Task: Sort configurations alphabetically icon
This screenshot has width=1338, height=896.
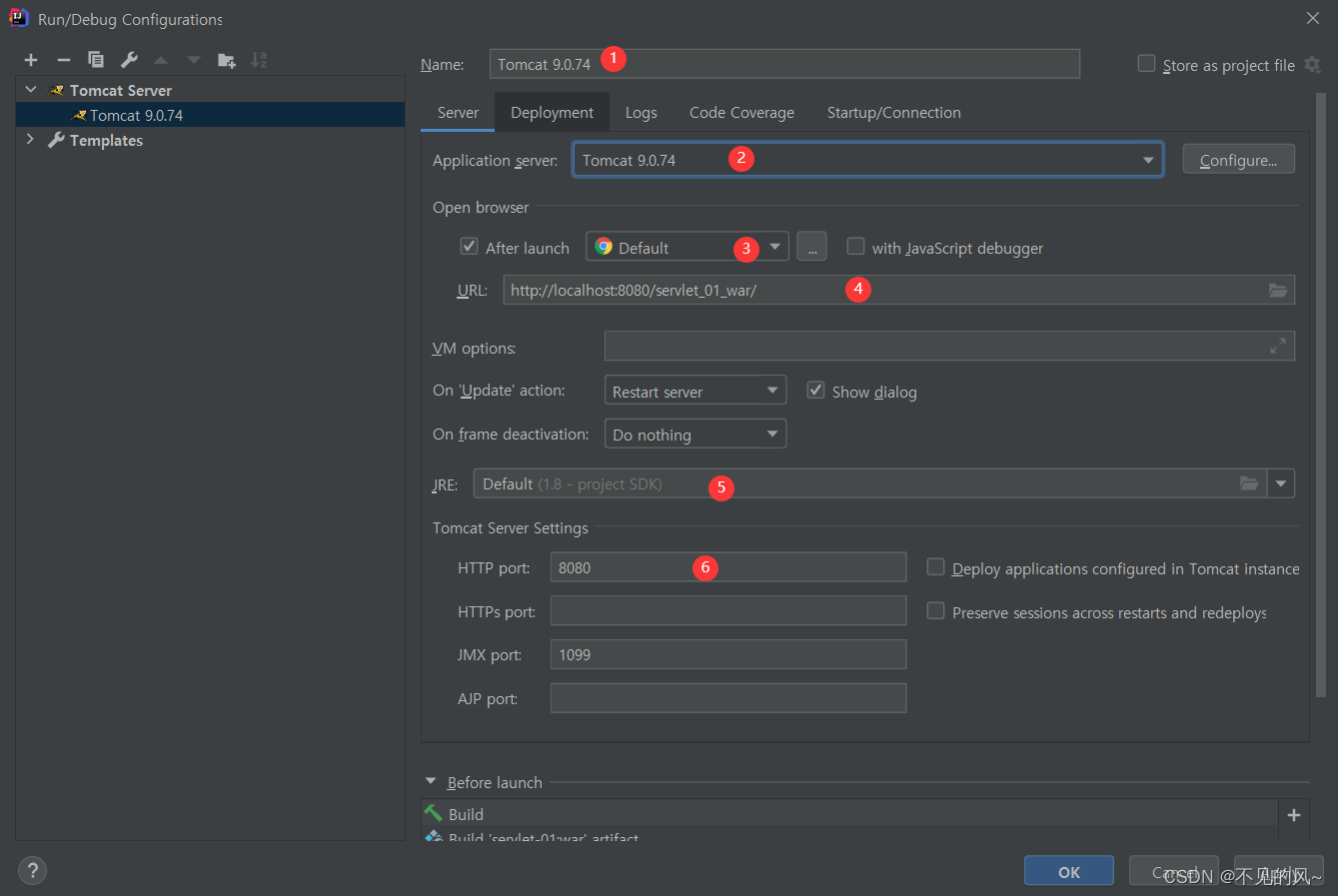Action: pyautogui.click(x=259, y=60)
